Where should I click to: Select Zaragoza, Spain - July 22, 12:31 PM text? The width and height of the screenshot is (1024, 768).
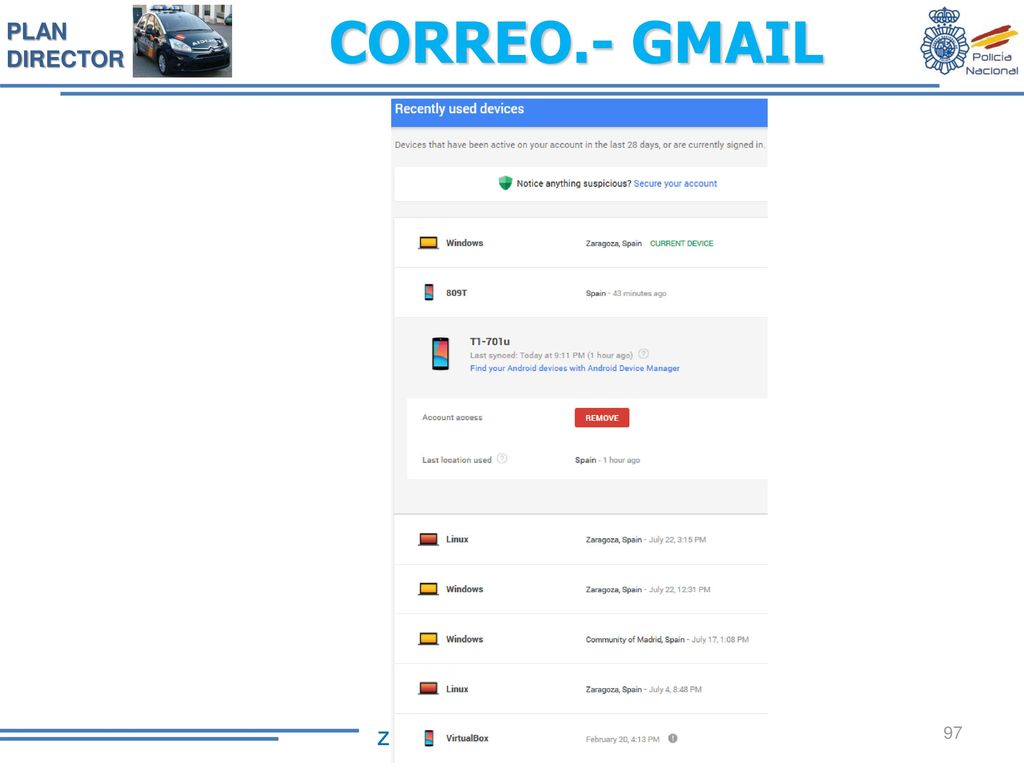[648, 590]
